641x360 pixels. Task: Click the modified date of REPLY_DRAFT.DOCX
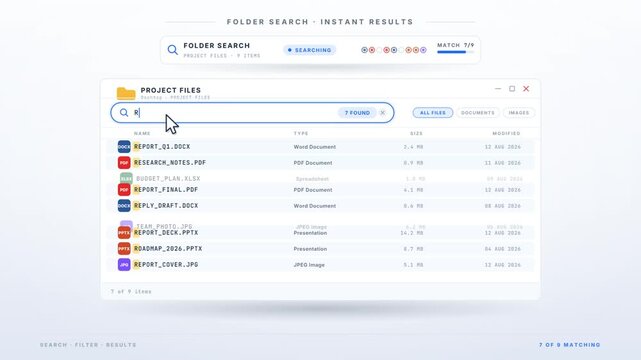tap(502, 206)
